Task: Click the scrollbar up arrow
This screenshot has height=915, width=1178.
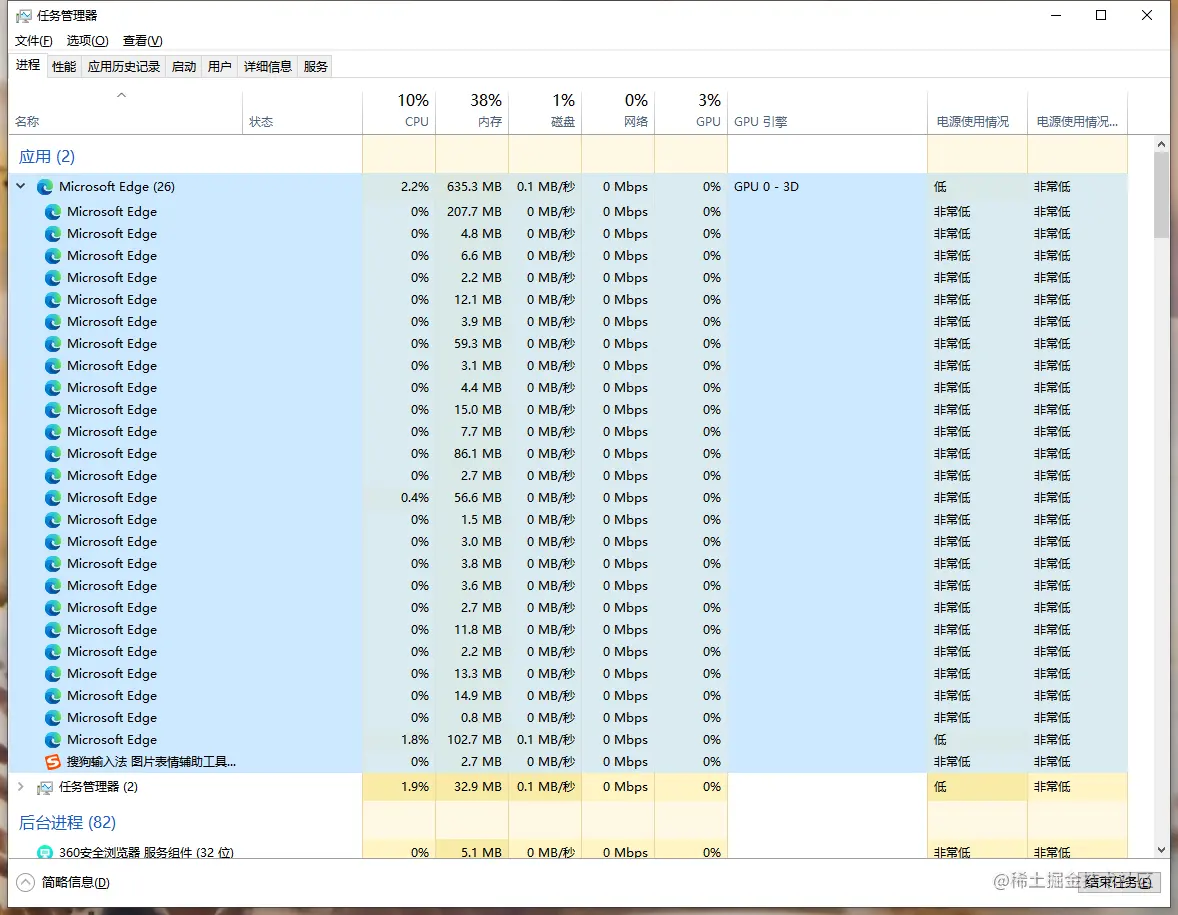Action: (x=1161, y=144)
